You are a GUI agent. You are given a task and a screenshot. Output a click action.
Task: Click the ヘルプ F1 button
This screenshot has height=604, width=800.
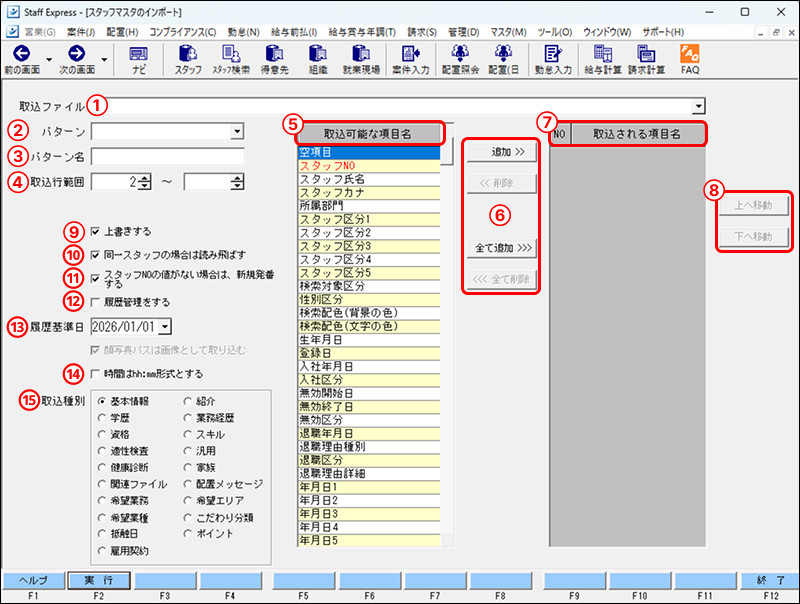pyautogui.click(x=34, y=581)
